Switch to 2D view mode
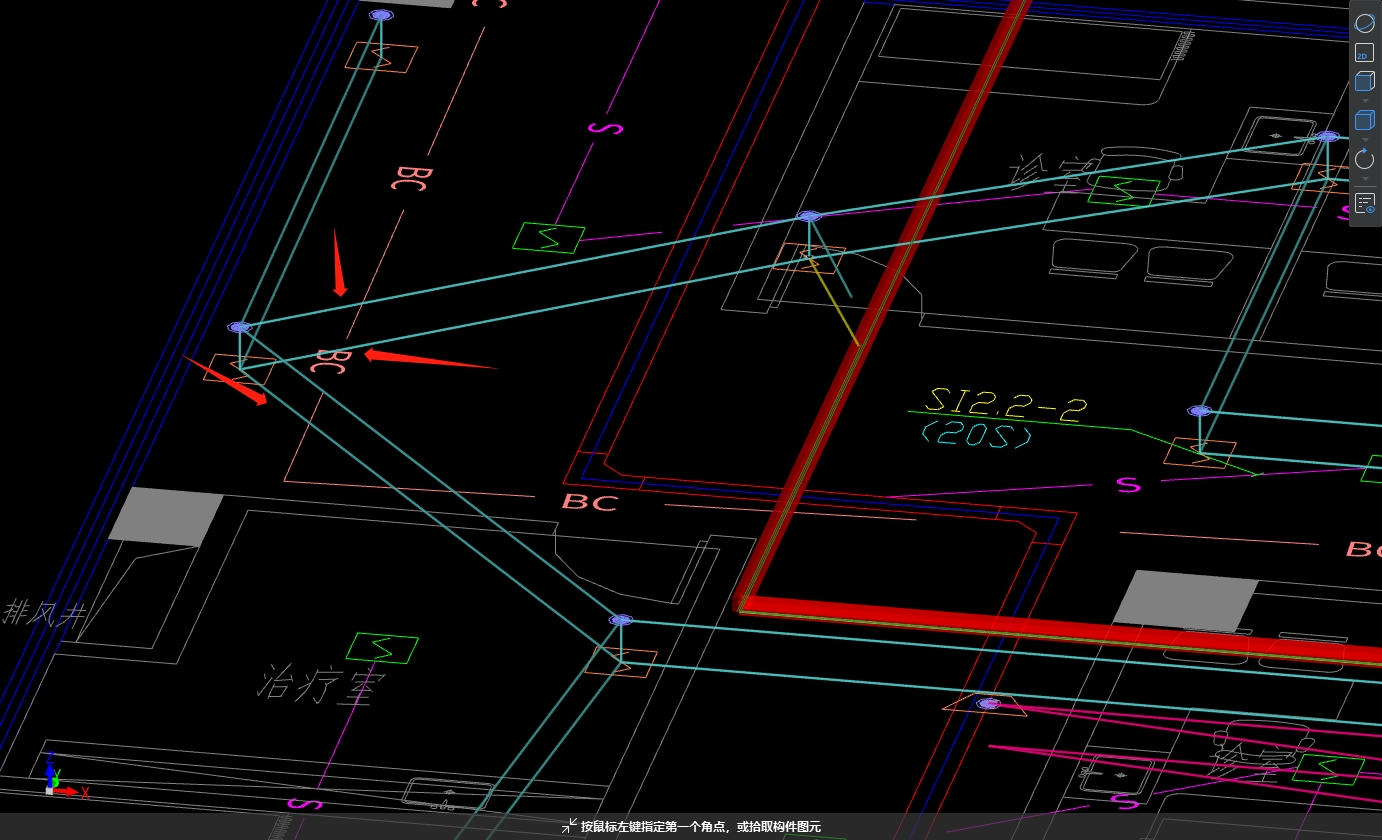The width and height of the screenshot is (1382, 840). click(1365, 54)
